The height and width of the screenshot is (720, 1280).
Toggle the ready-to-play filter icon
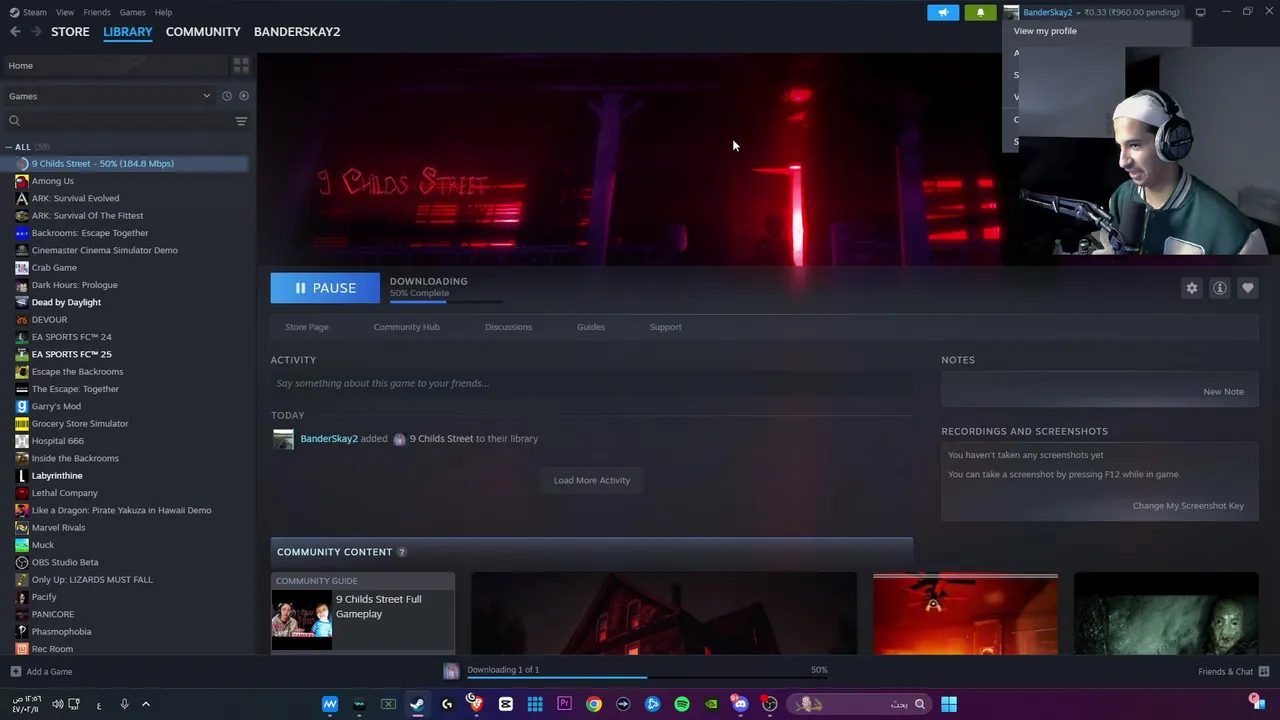point(244,96)
